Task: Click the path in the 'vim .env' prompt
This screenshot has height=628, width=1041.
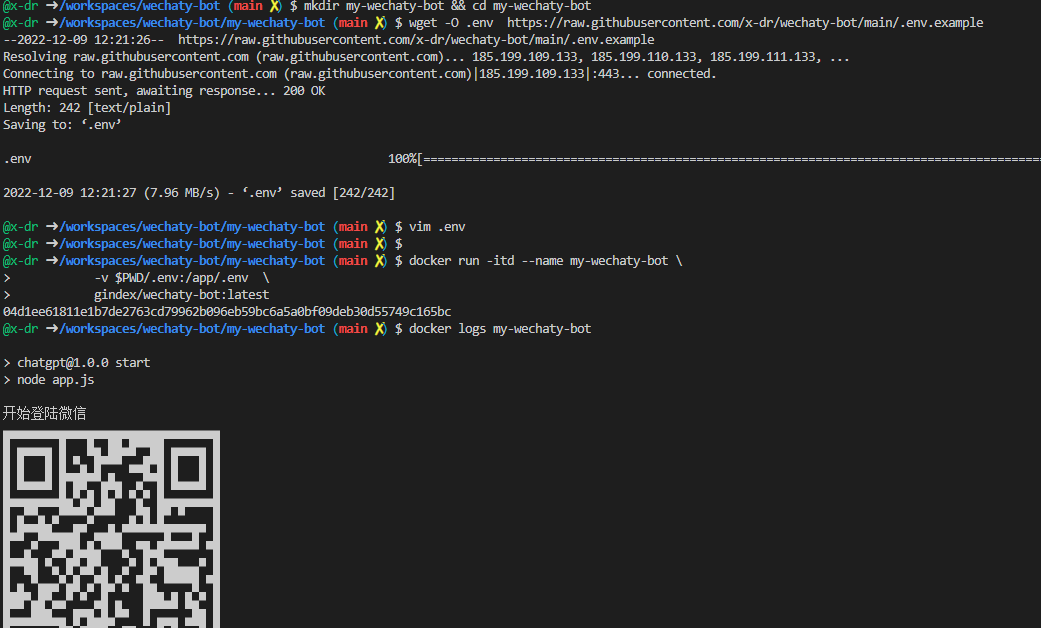Action: point(192,226)
